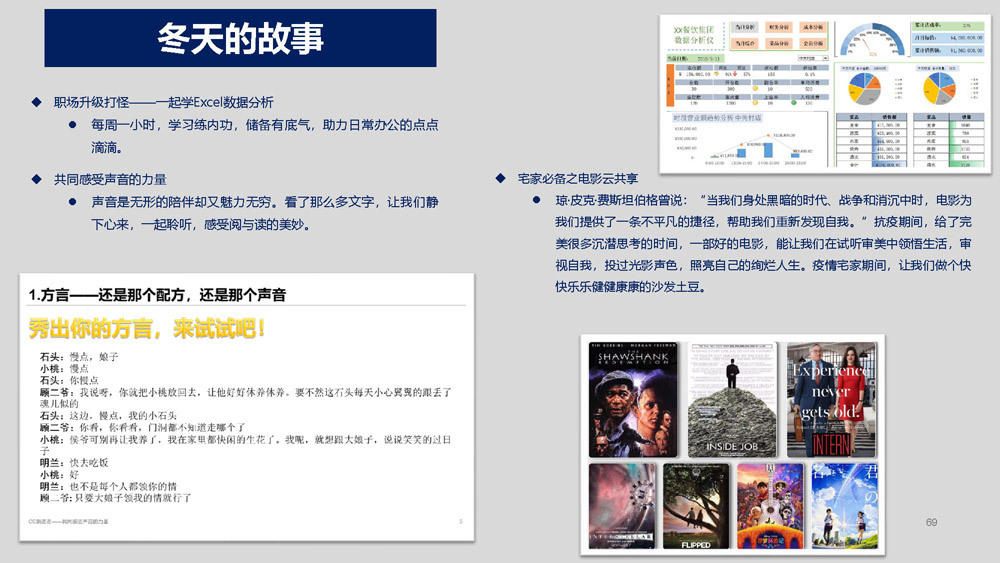Click the right pie chart in dashboard
This screenshot has height=563, width=1000.
pos(939,88)
